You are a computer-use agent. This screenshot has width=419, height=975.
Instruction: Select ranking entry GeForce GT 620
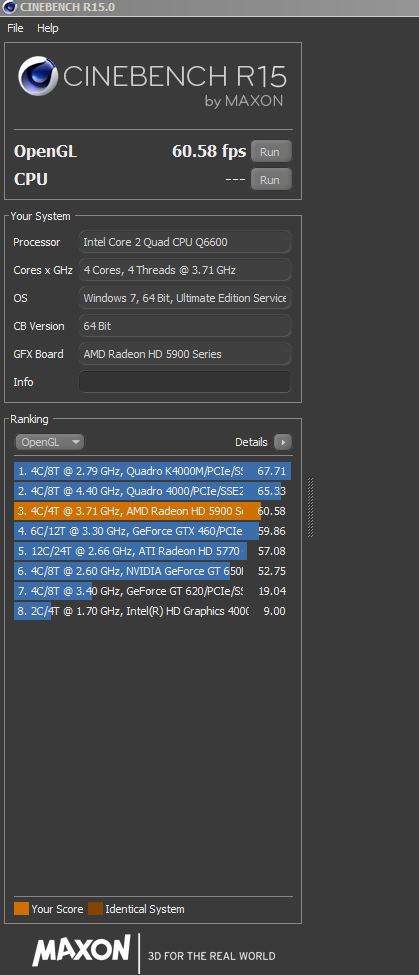point(152,591)
